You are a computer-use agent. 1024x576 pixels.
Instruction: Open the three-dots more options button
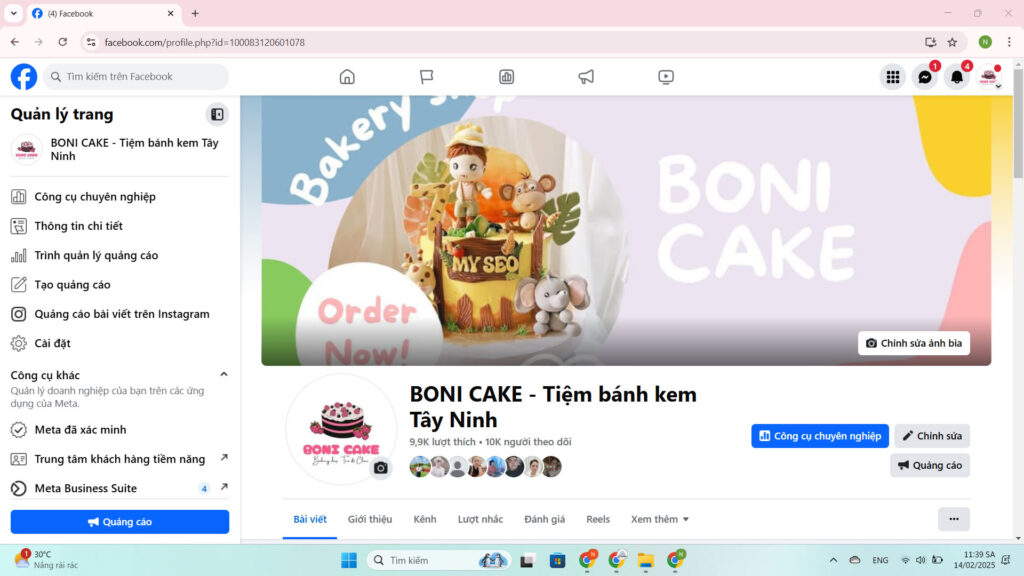click(x=953, y=519)
